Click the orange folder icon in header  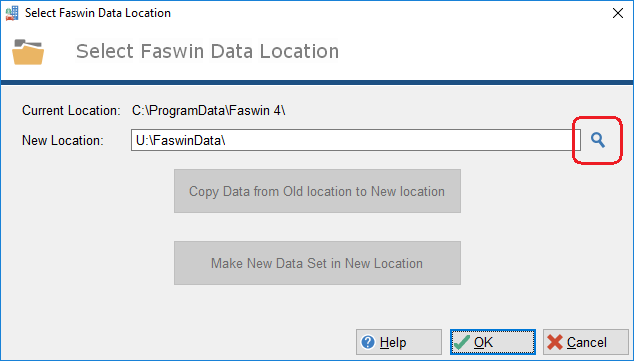[28, 52]
